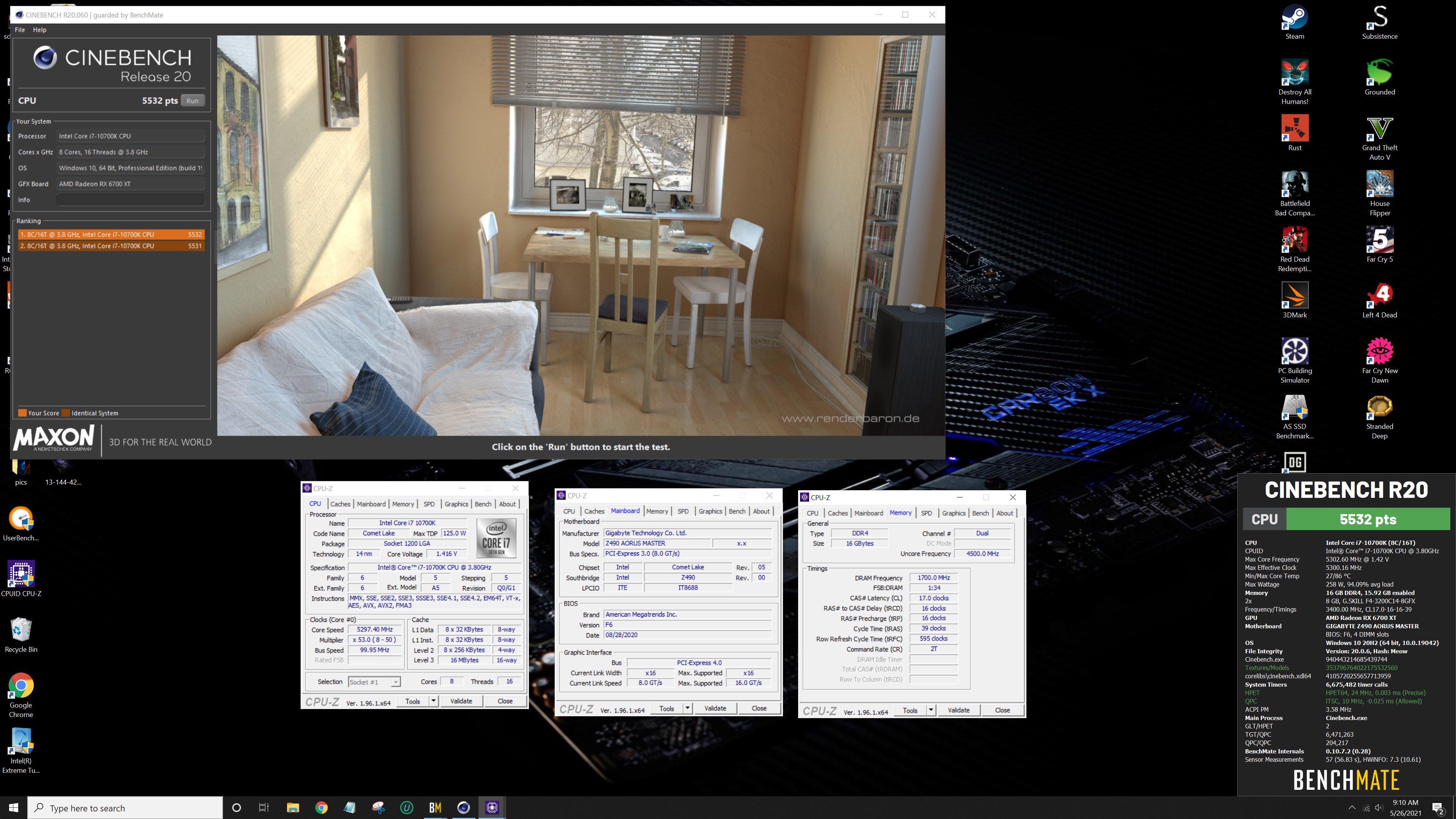This screenshot has height=819, width=1456.
Task: Open the House Flipper shortcut
Action: (1379, 194)
